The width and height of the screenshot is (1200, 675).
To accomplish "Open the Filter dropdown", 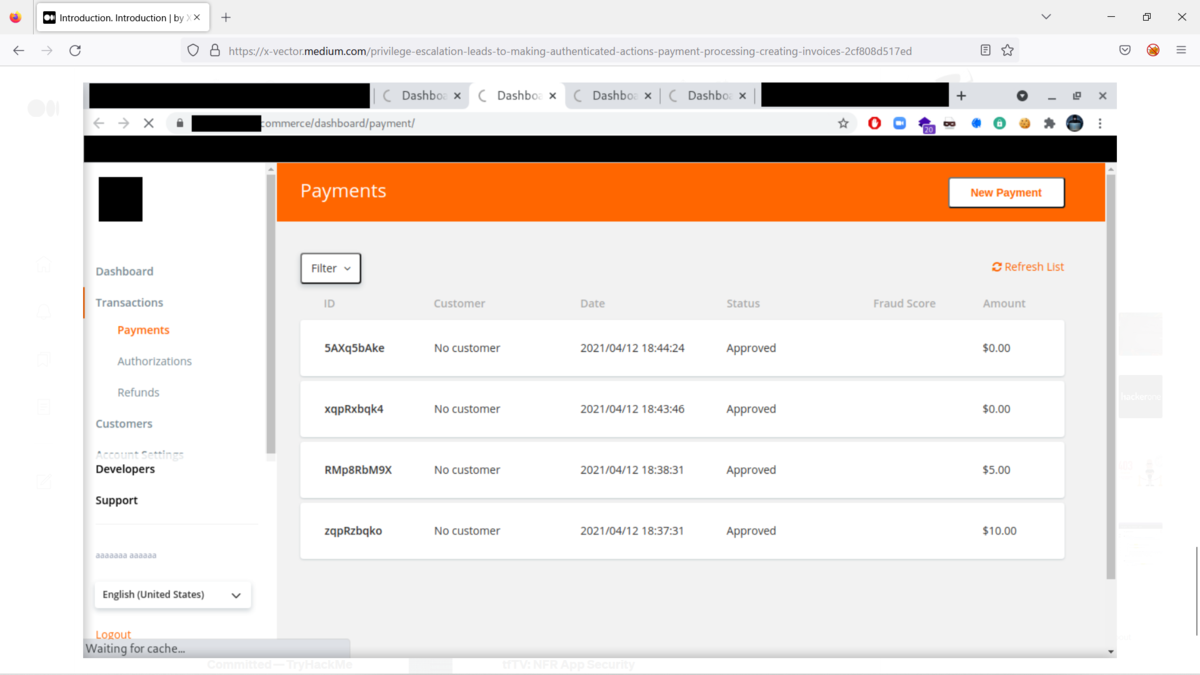I will click(x=330, y=268).
